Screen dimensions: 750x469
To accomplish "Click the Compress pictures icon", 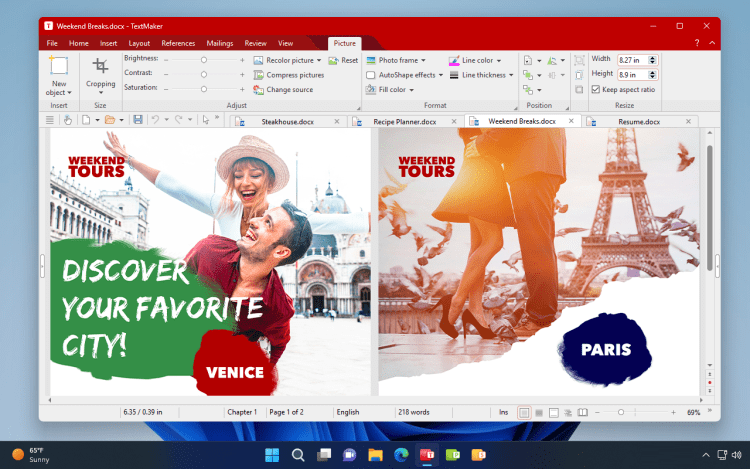I will [258, 75].
